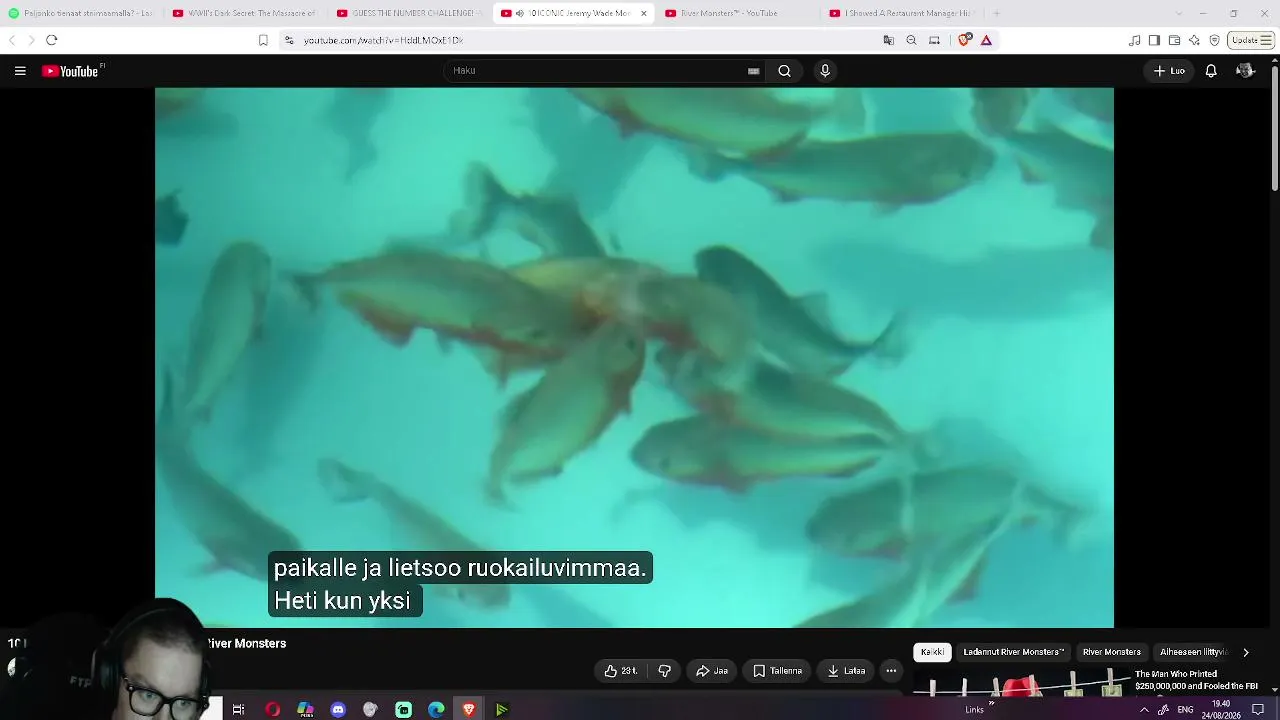Click the browser Update button
1280x720 pixels.
(1251, 40)
